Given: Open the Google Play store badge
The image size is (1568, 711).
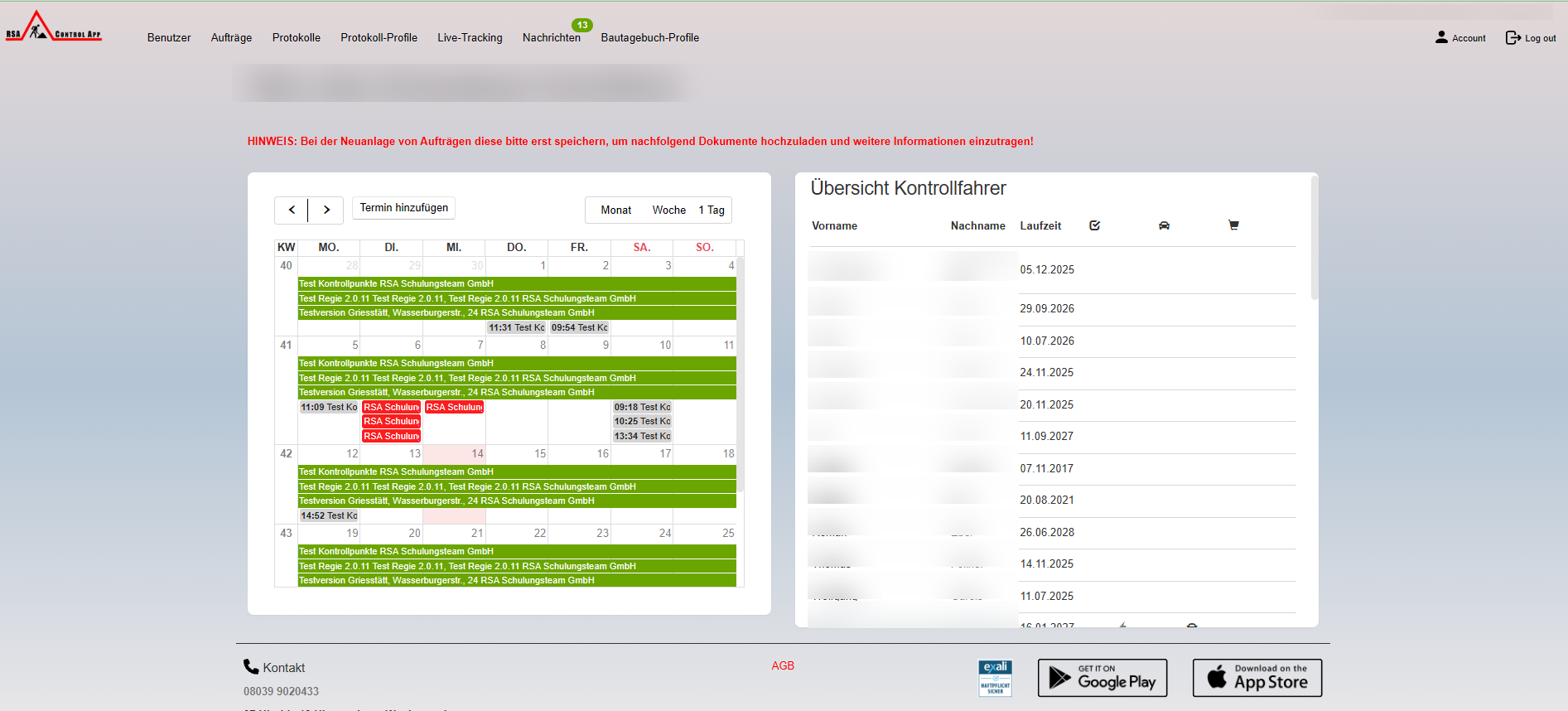Looking at the screenshot, I should point(1102,678).
